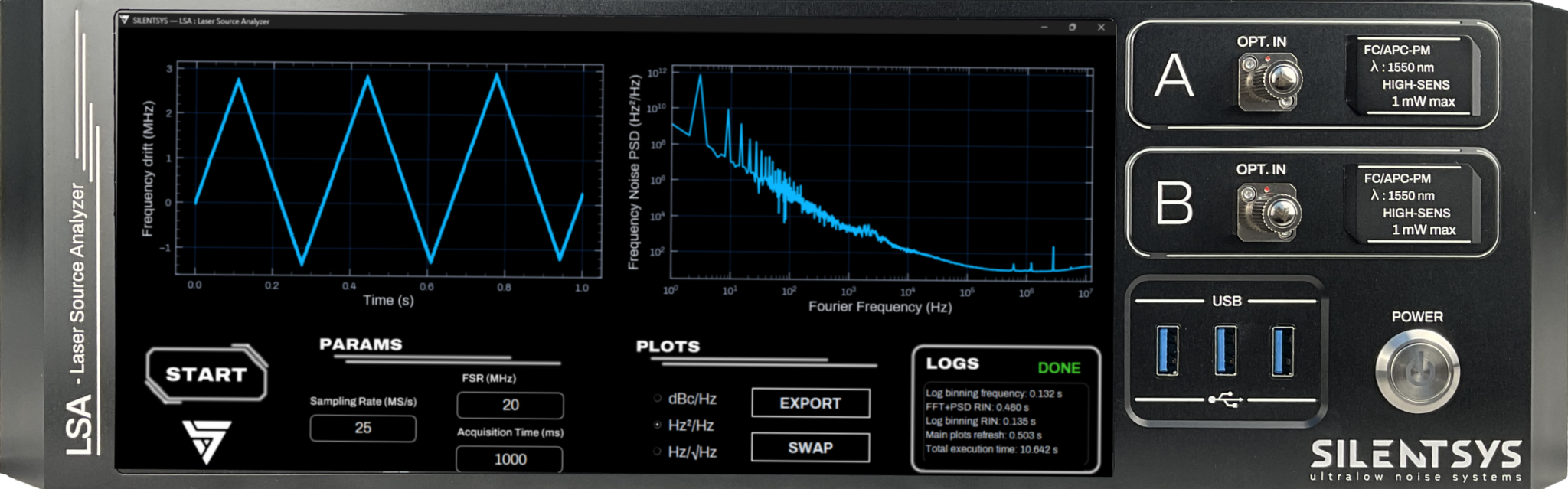Click the LOGS panel heading
Screen dimensions: 1568x489
(x=952, y=363)
